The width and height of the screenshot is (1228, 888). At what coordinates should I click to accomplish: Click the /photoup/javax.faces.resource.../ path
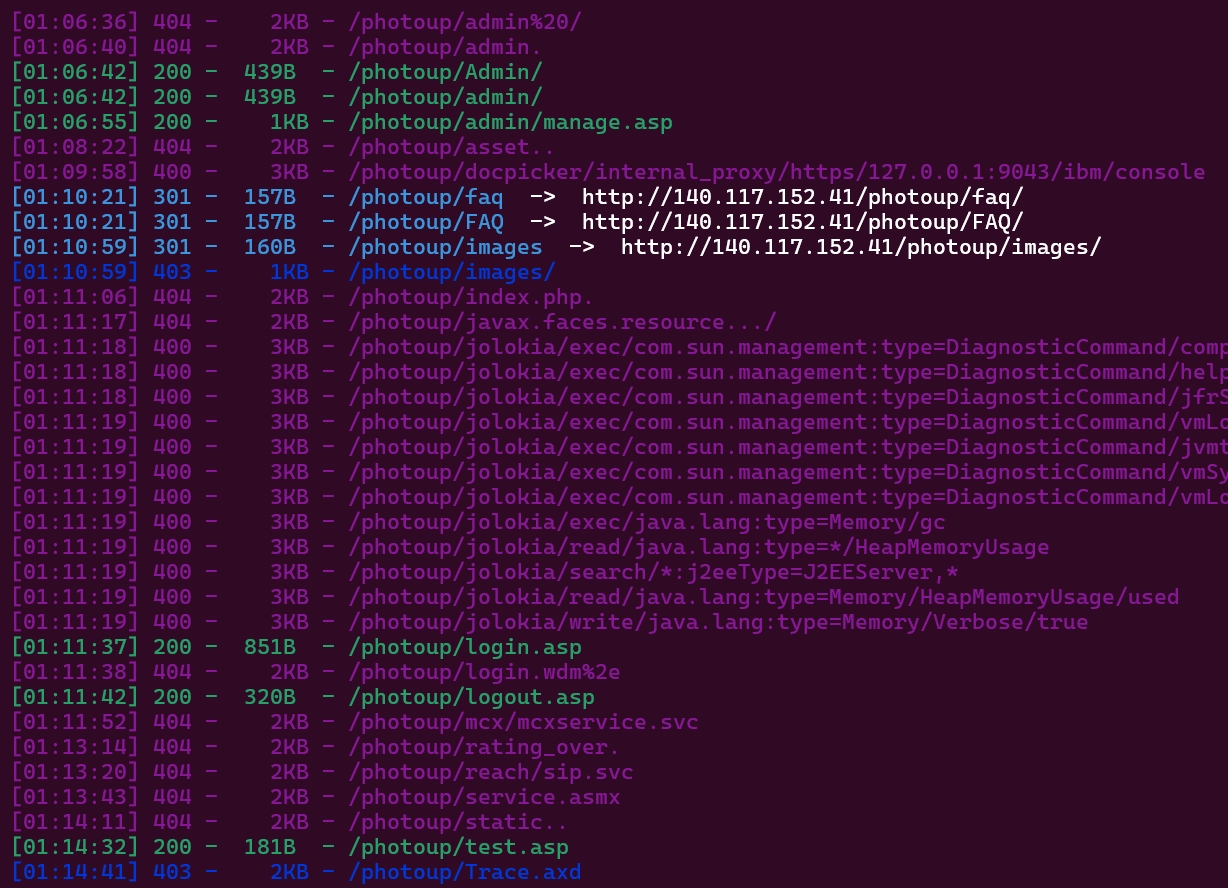[562, 322]
